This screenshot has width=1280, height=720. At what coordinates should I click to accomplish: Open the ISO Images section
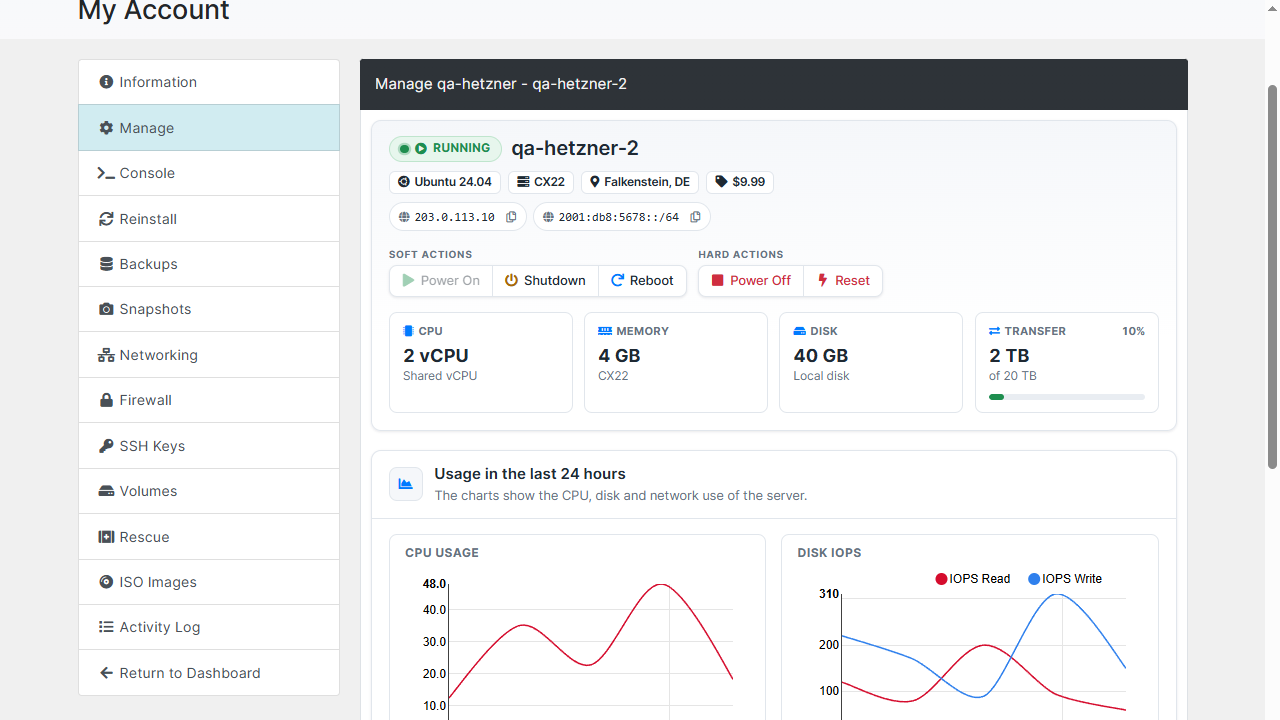(209, 582)
